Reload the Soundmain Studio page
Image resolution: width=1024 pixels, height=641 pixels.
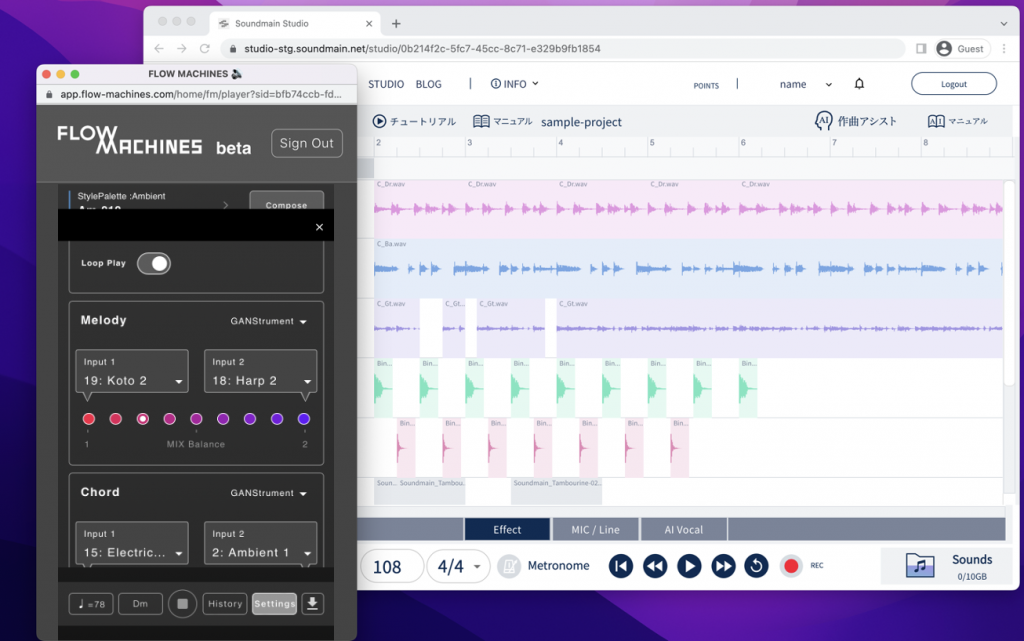pyautogui.click(x=204, y=48)
